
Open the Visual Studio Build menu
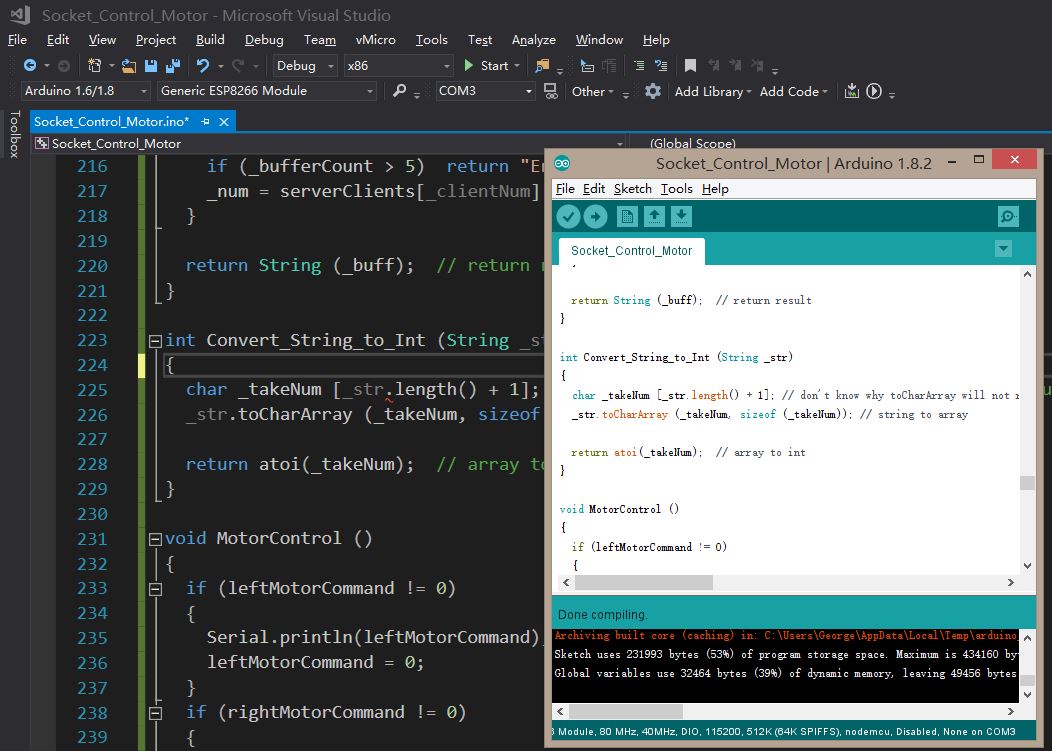click(210, 40)
